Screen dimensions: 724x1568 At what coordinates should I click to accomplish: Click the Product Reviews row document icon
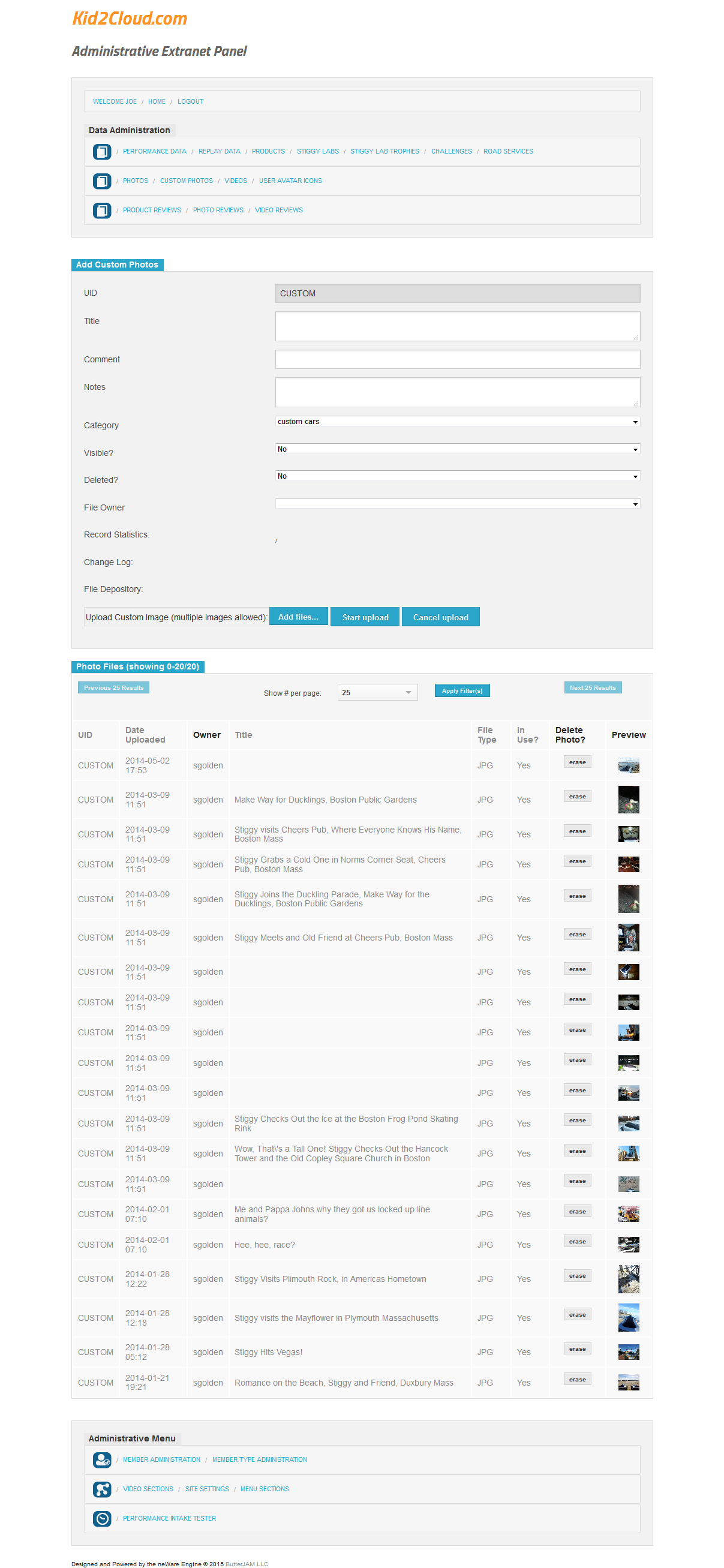[x=102, y=210]
